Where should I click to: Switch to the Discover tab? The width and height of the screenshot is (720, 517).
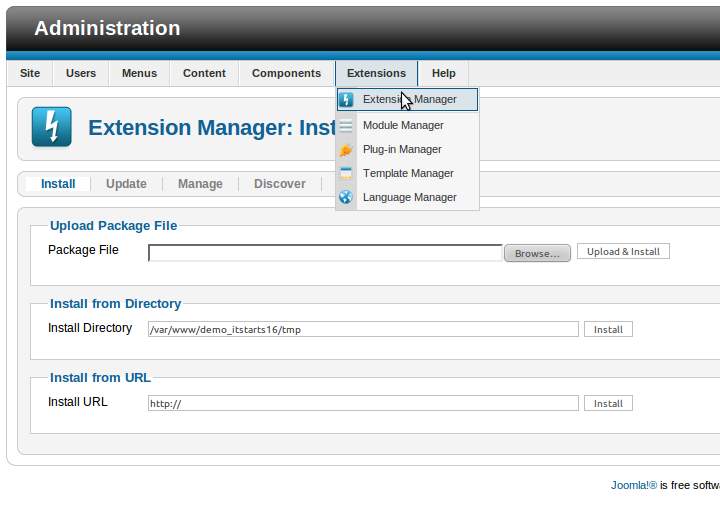279,184
